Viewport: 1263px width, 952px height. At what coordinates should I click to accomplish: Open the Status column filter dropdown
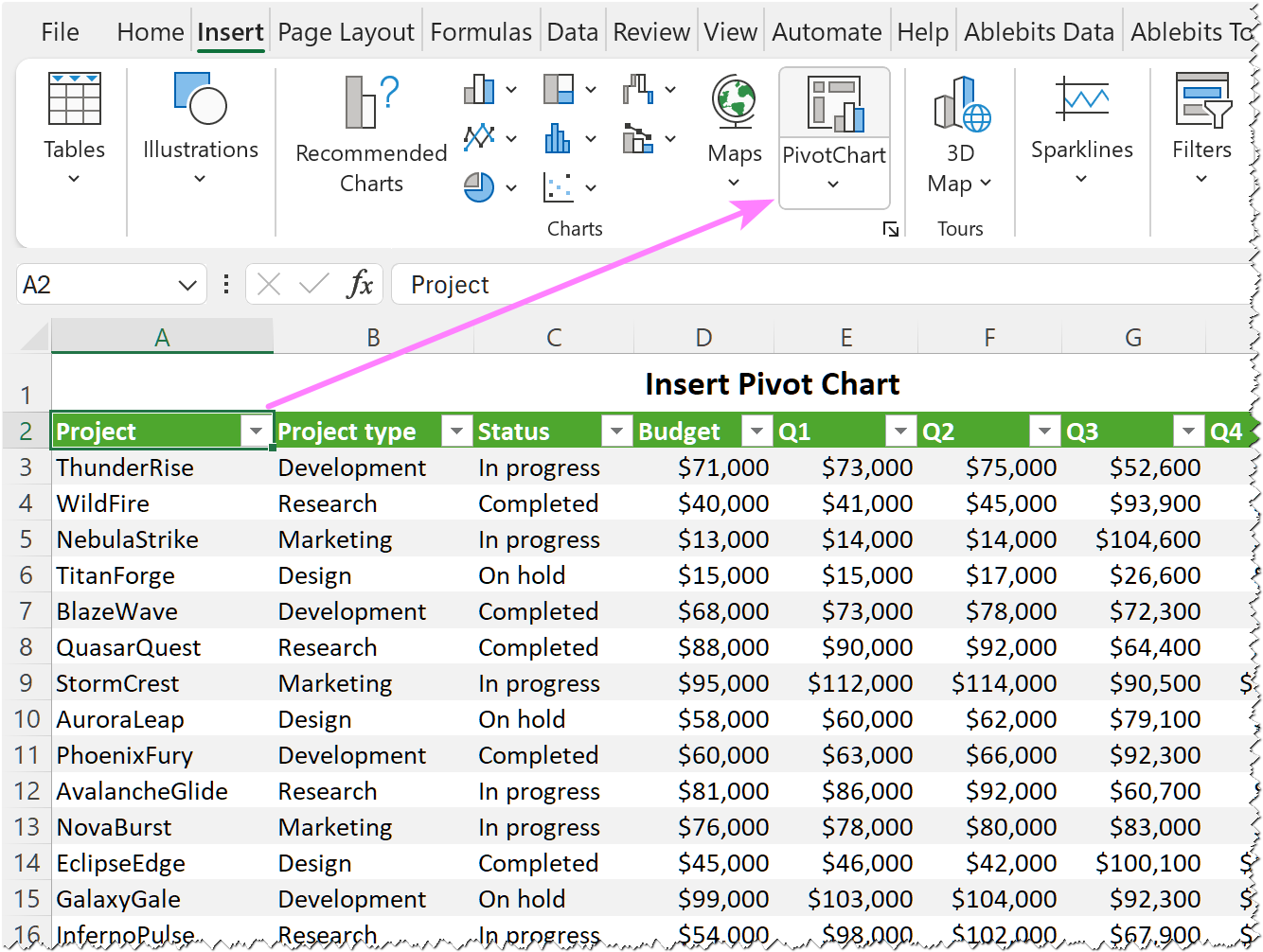click(x=616, y=431)
